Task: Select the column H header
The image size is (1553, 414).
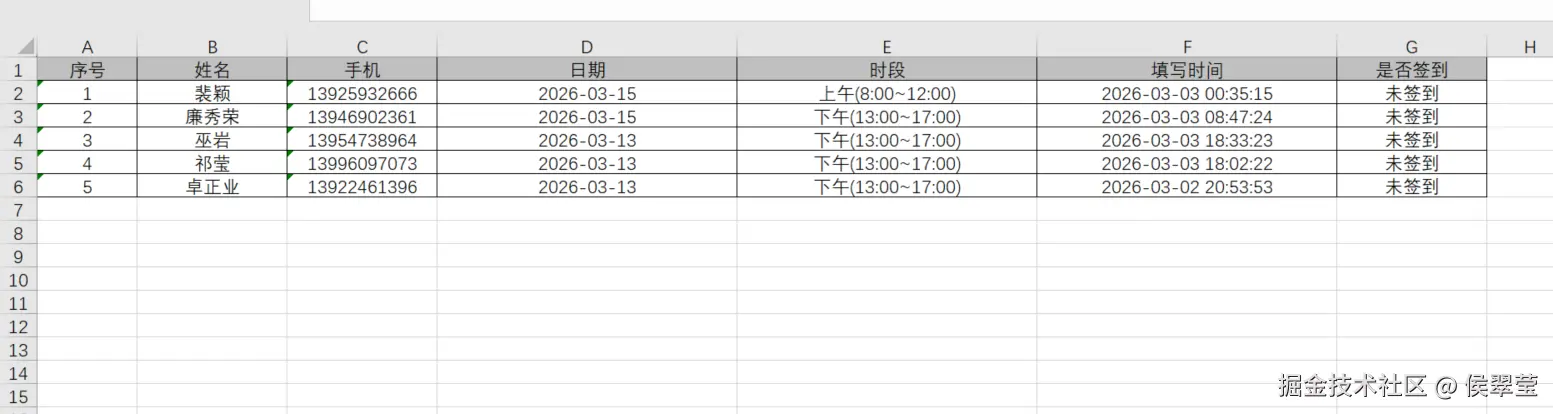Action: coord(1530,47)
